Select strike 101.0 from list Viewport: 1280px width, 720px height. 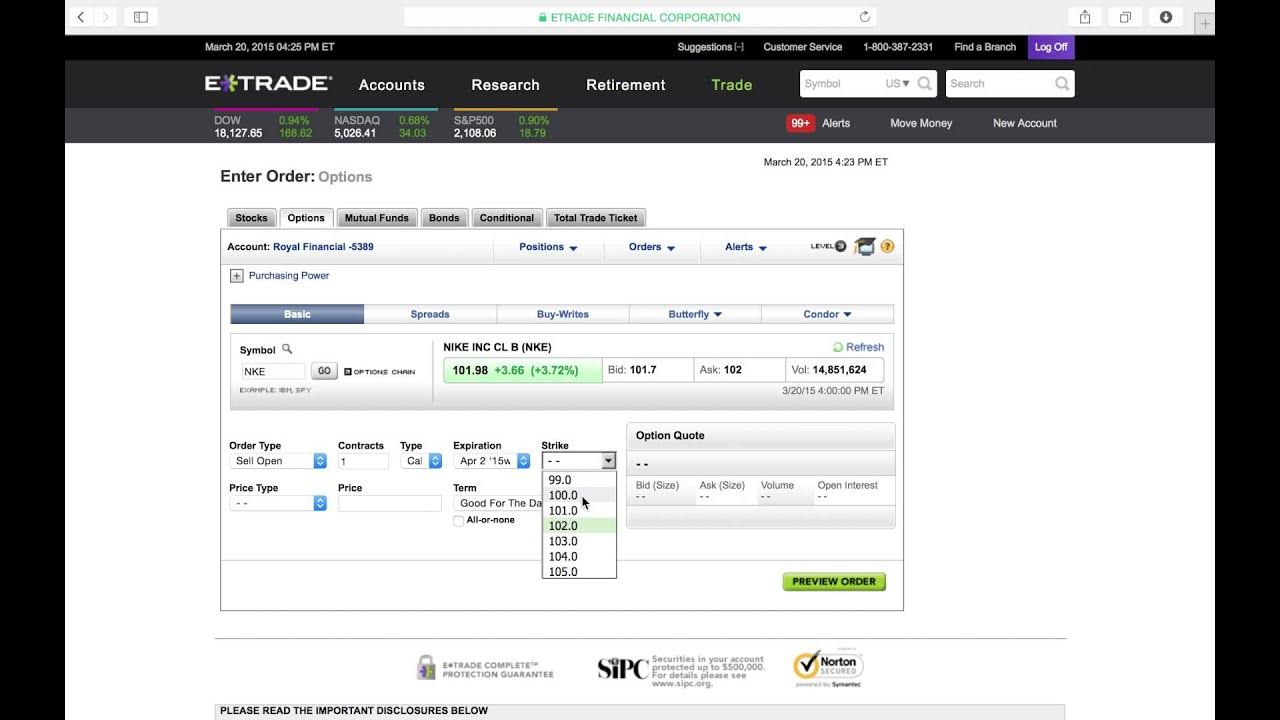tap(579, 510)
